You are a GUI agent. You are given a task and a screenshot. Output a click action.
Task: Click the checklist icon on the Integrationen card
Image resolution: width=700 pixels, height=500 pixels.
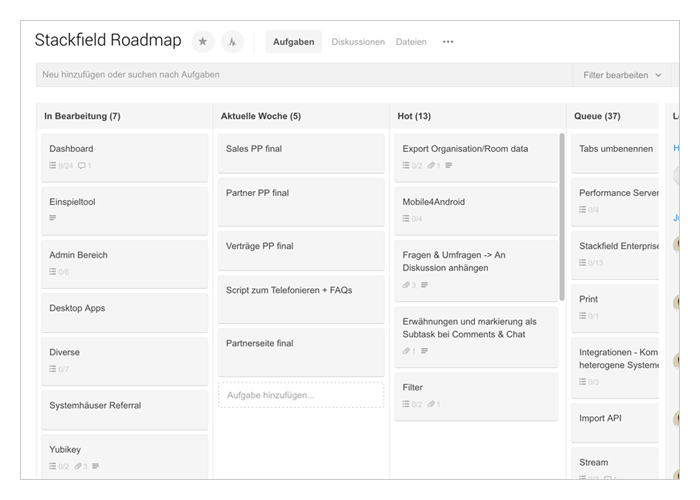tap(583, 382)
